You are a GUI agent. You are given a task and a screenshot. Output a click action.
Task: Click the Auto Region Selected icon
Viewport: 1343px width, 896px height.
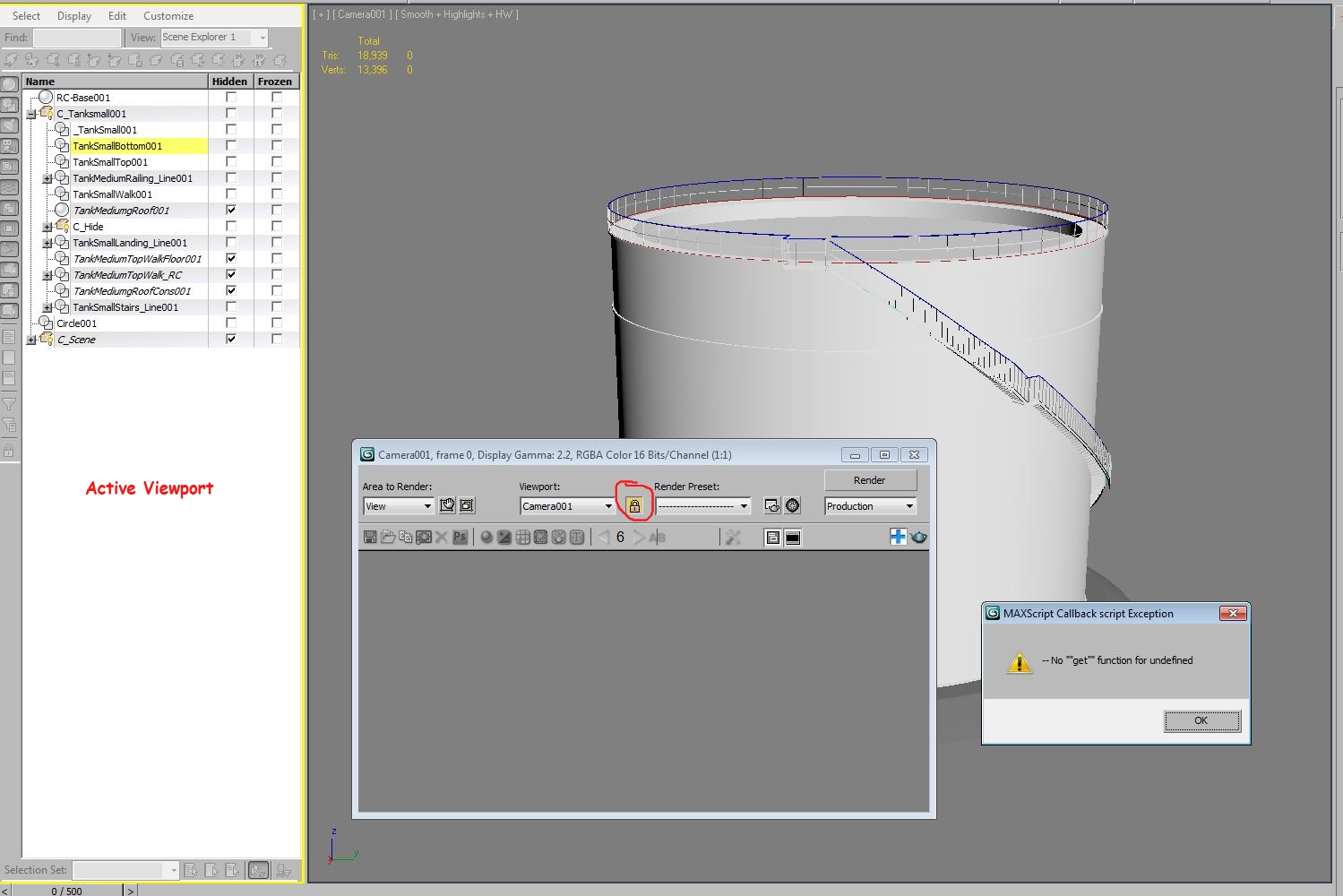tap(467, 506)
